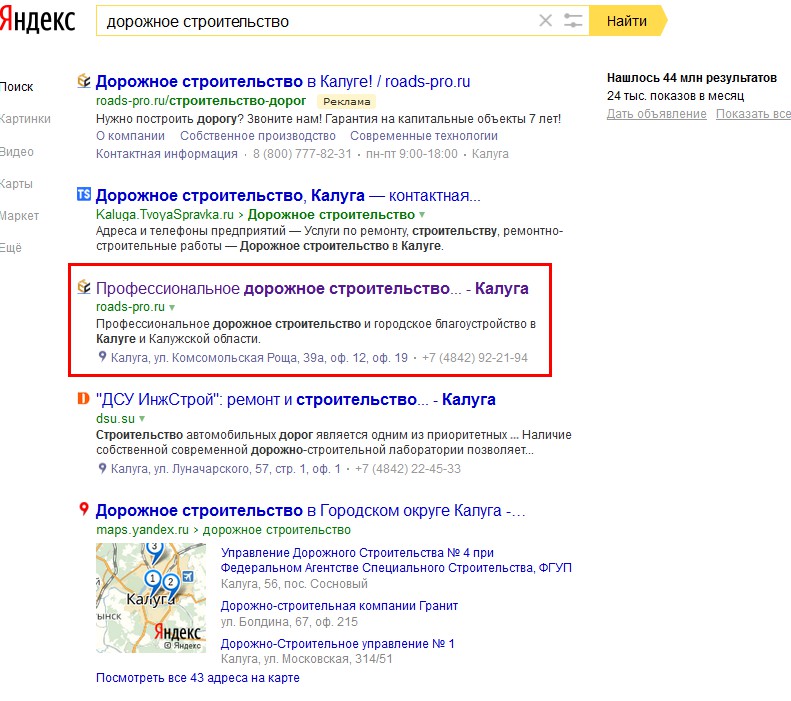791x701 pixels.
Task: Expand dropdown arrow next to roads-pro.ru url
Action: (172, 307)
